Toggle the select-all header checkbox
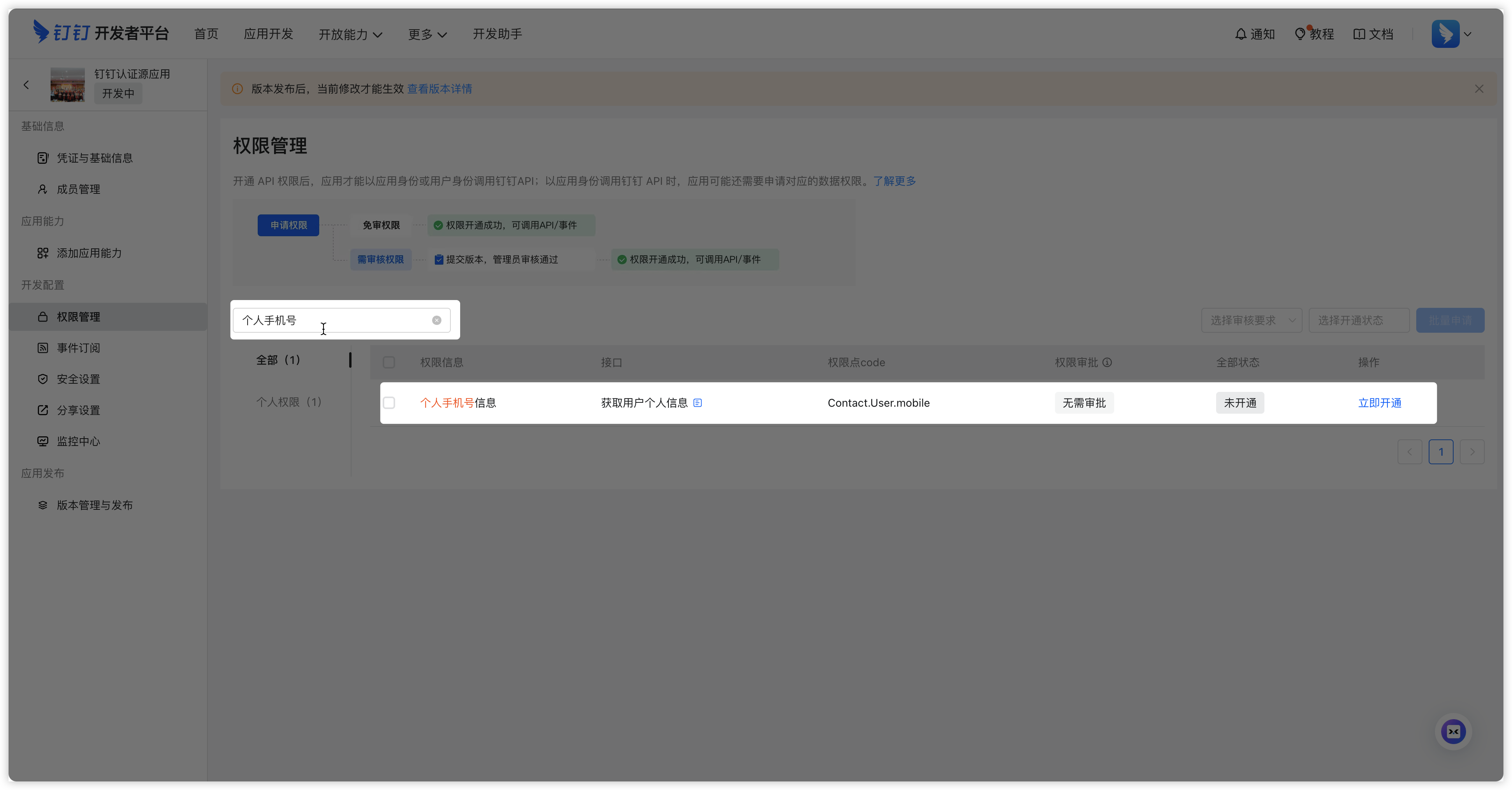The height and width of the screenshot is (790, 1512). pos(389,362)
